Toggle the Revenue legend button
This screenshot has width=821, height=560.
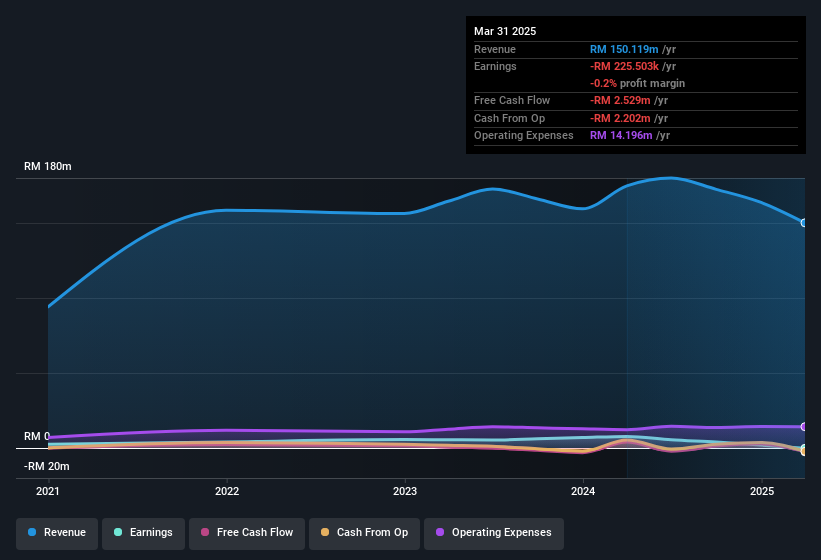pyautogui.click(x=57, y=534)
